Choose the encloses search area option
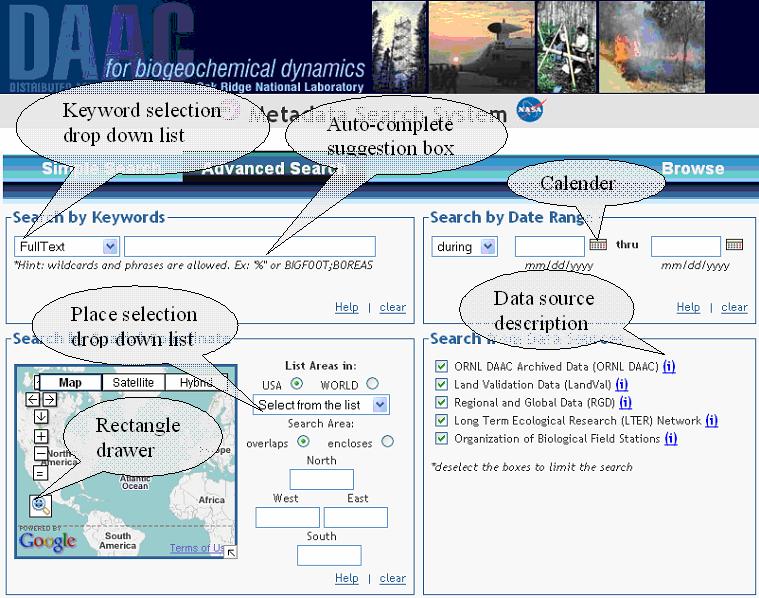Screen dimensions: 759x598 (x=387, y=442)
